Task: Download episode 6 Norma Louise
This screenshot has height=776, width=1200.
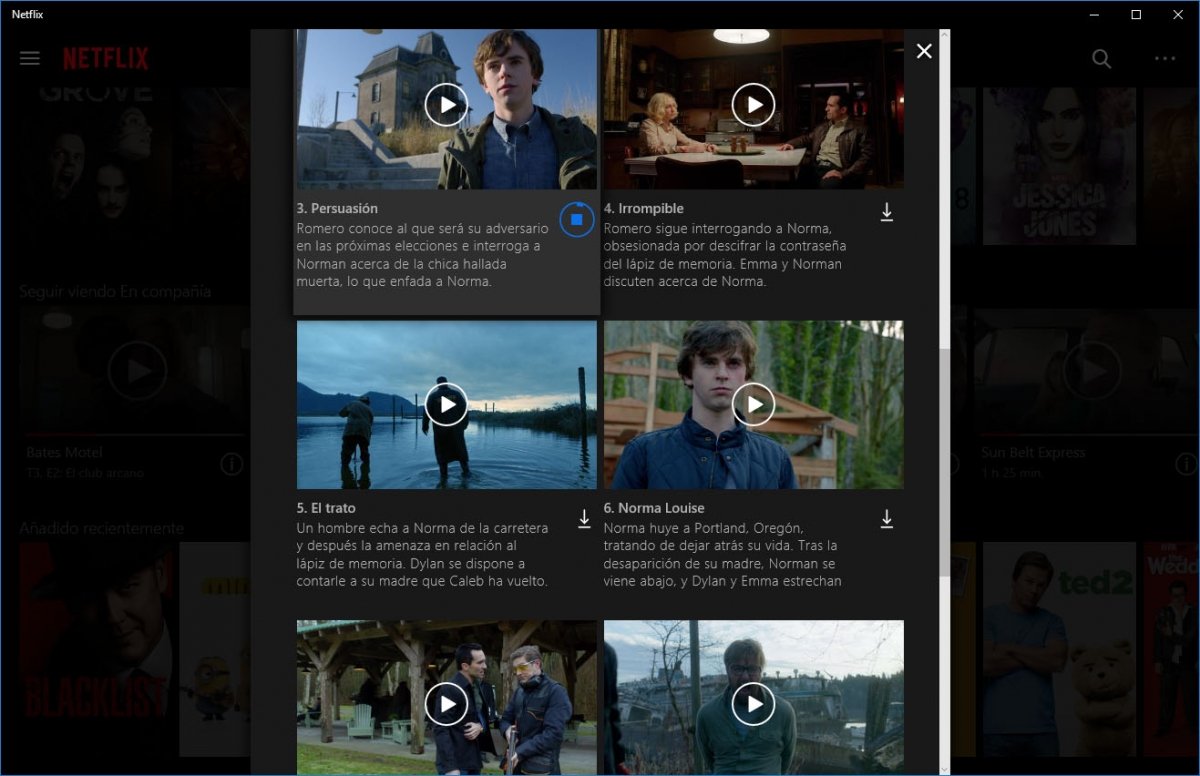Action: click(x=886, y=519)
